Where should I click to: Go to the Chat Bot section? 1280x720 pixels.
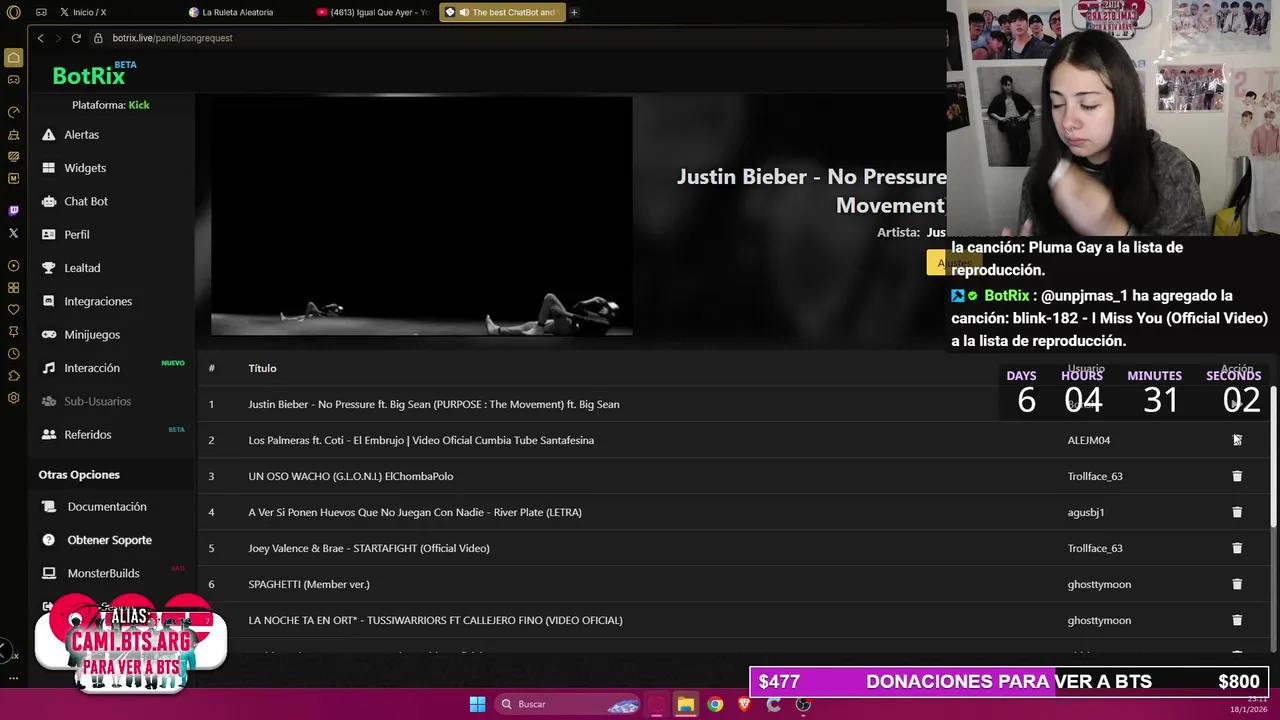pyautogui.click(x=74, y=201)
